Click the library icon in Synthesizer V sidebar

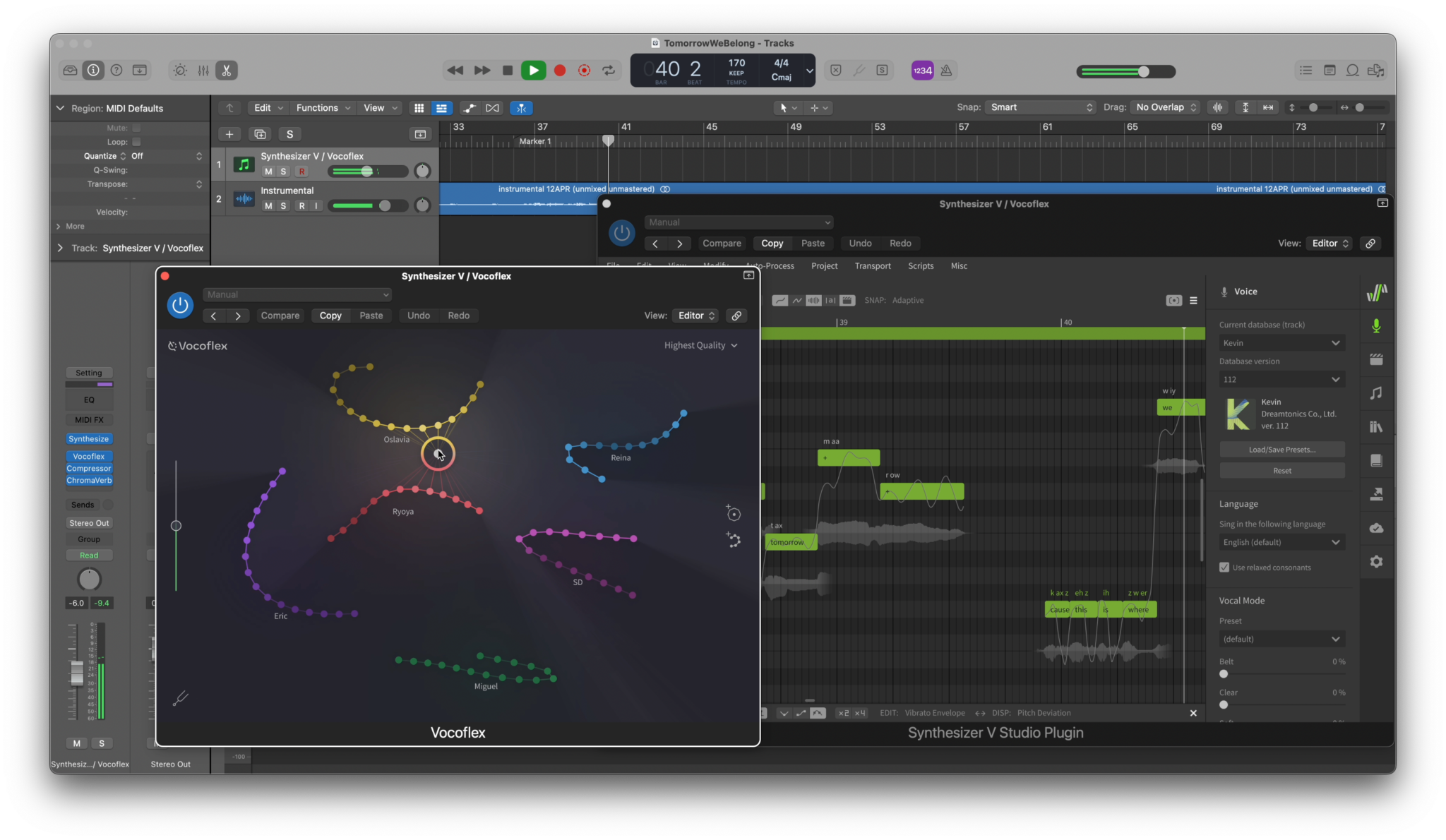1376,426
